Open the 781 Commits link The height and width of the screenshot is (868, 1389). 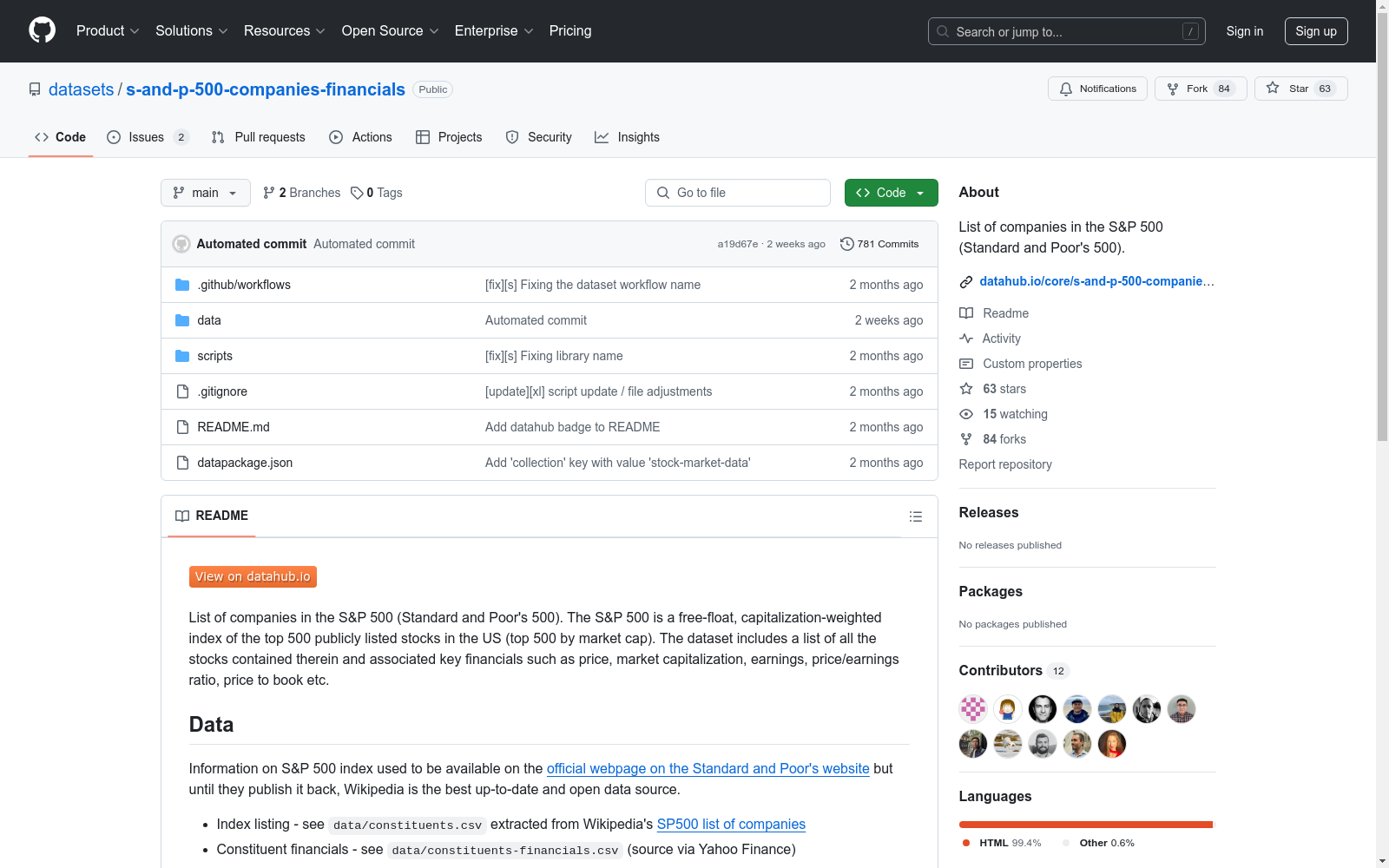coord(879,244)
